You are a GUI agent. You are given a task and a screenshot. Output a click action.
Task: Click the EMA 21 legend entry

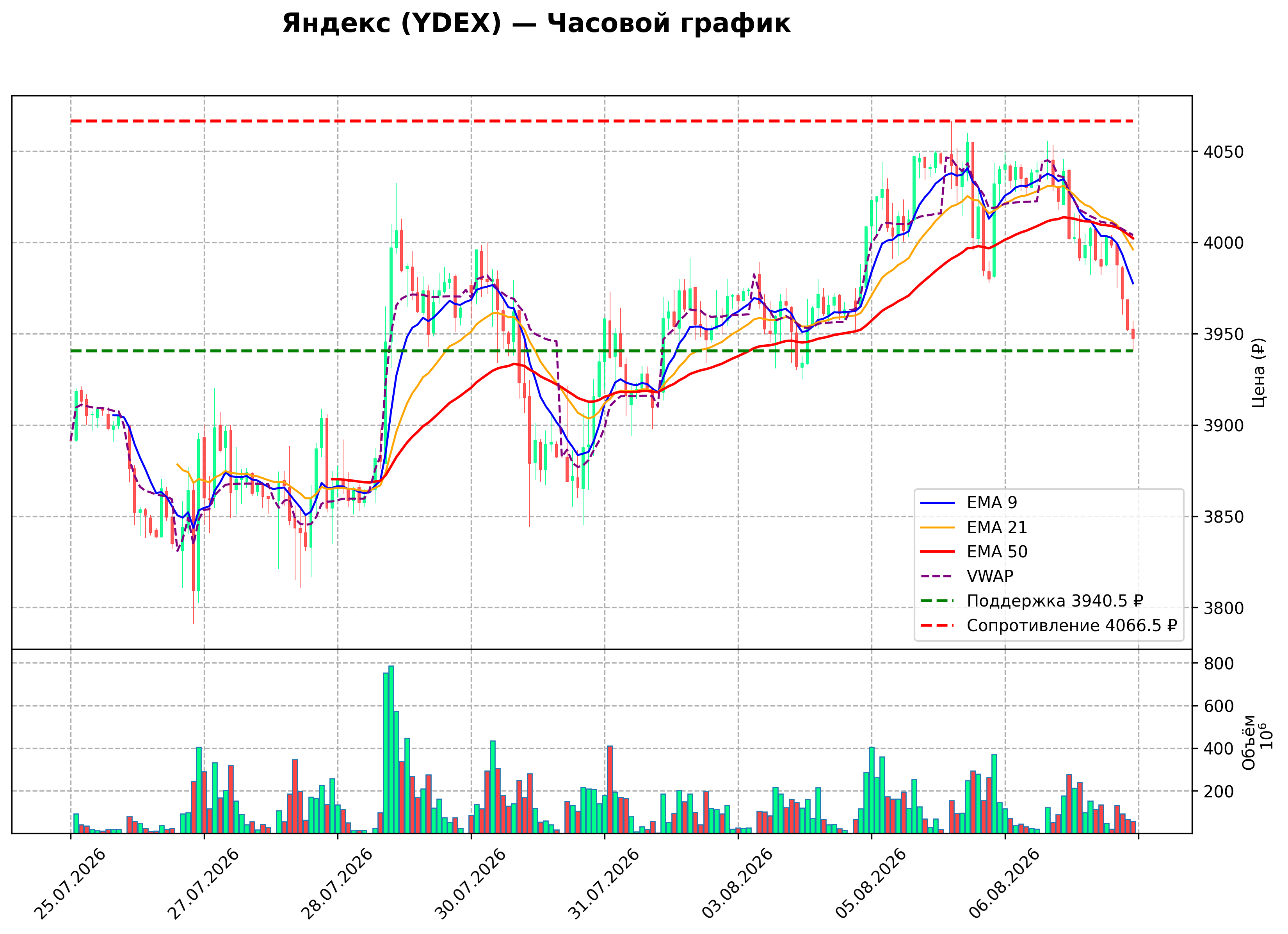coord(973,527)
